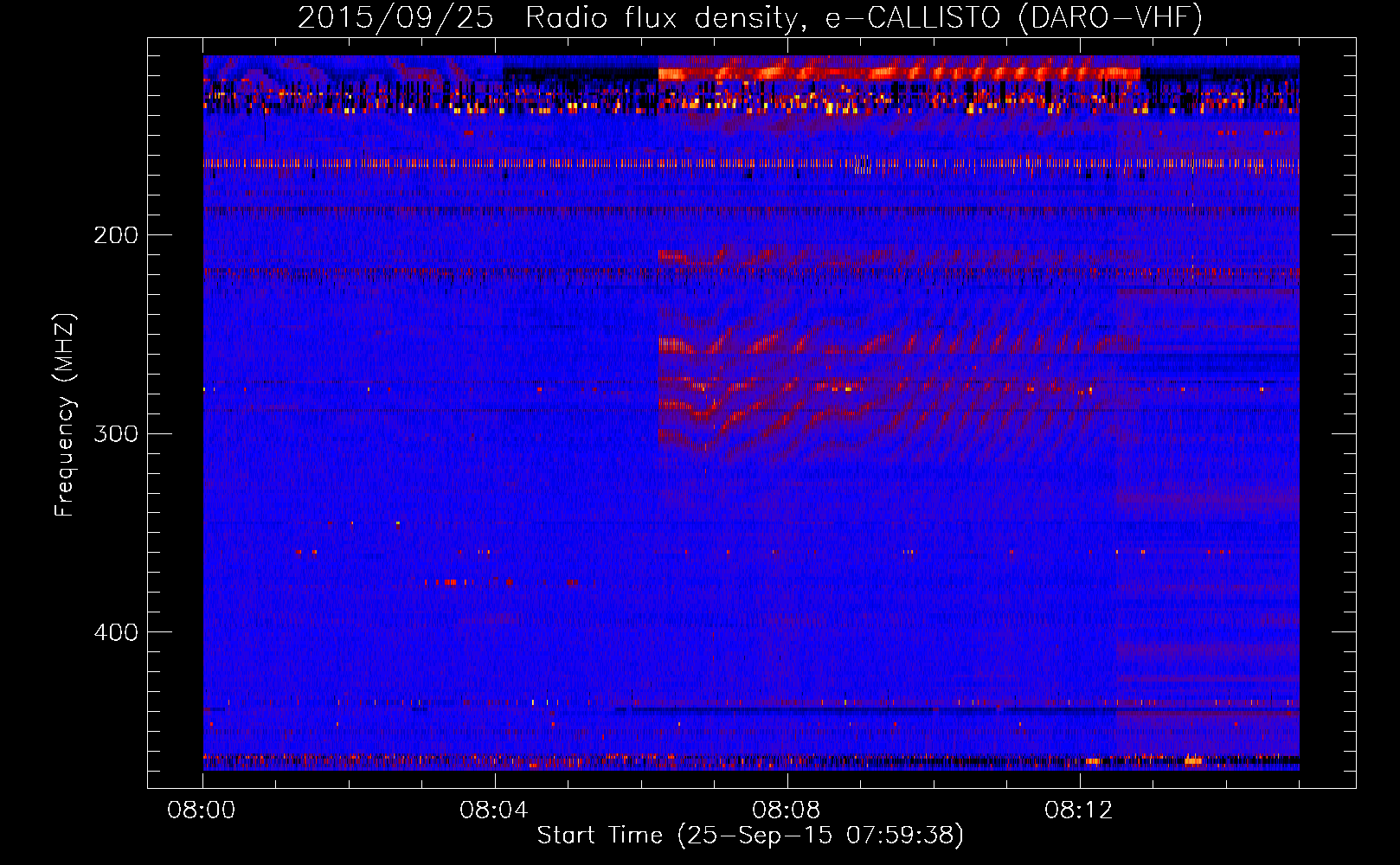Click the 08:00 time axis label
Image resolution: width=1400 pixels, height=865 pixels.
click(x=202, y=811)
